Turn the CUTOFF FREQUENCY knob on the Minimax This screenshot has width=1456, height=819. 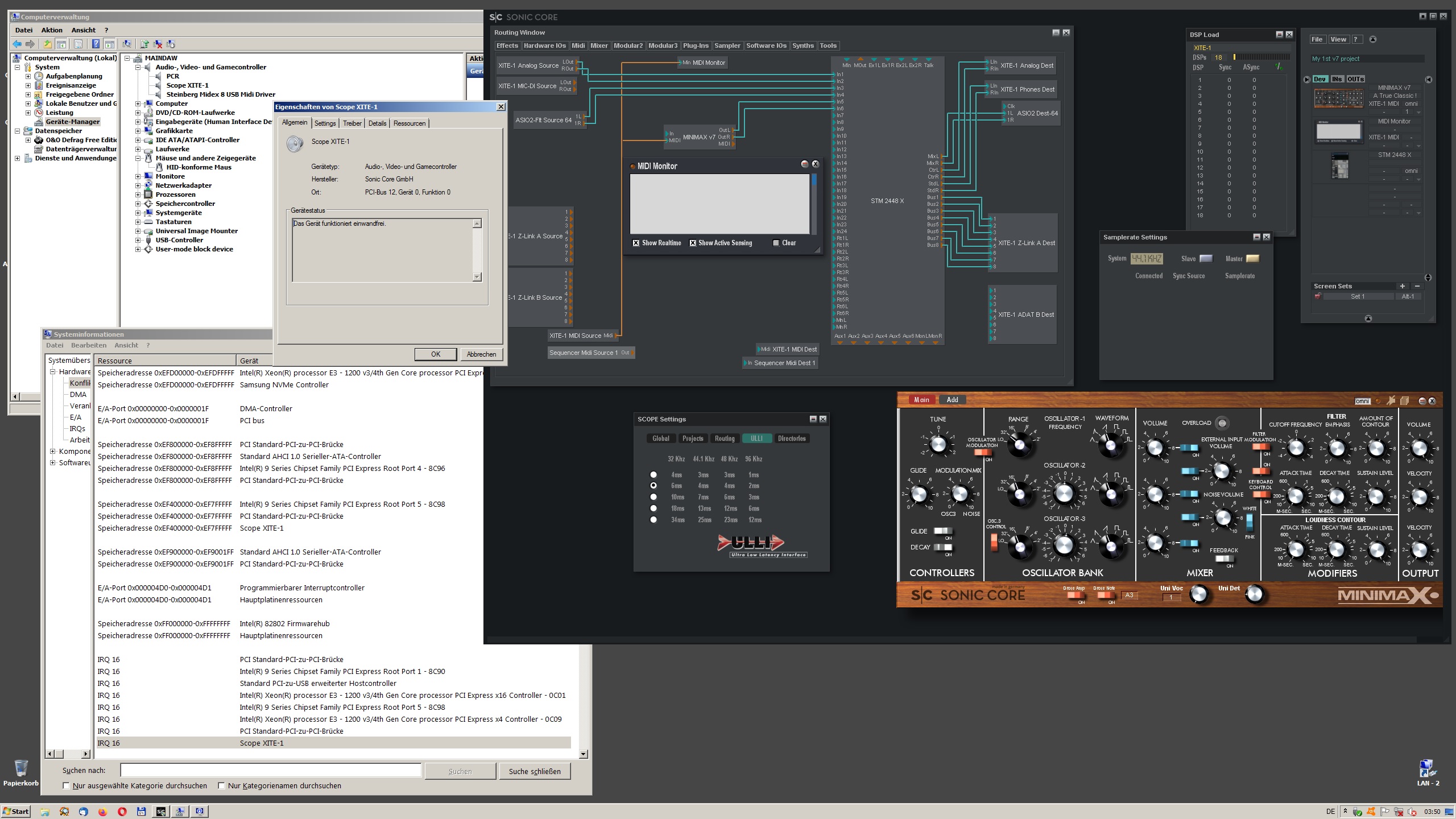[x=1297, y=448]
